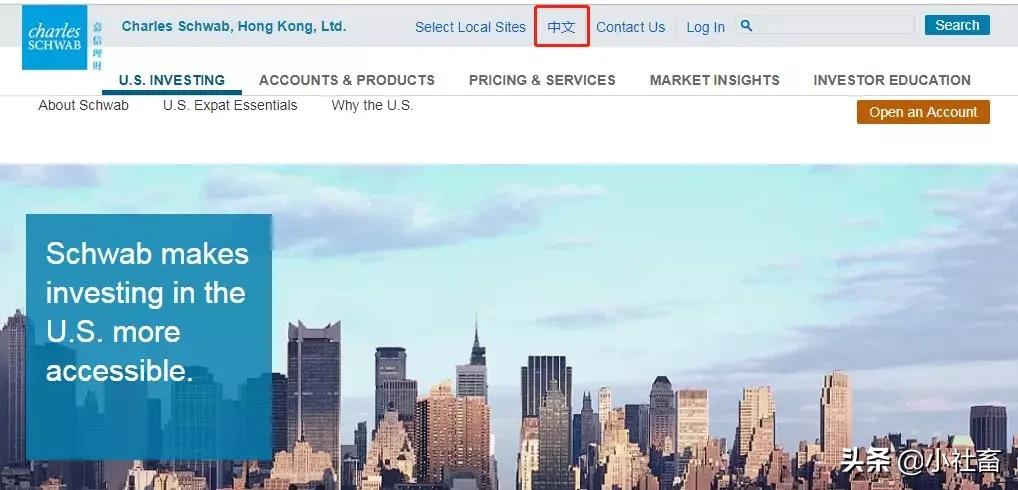The height and width of the screenshot is (490, 1018).
Task: Visit the Why the U.S. page
Action: (372, 105)
